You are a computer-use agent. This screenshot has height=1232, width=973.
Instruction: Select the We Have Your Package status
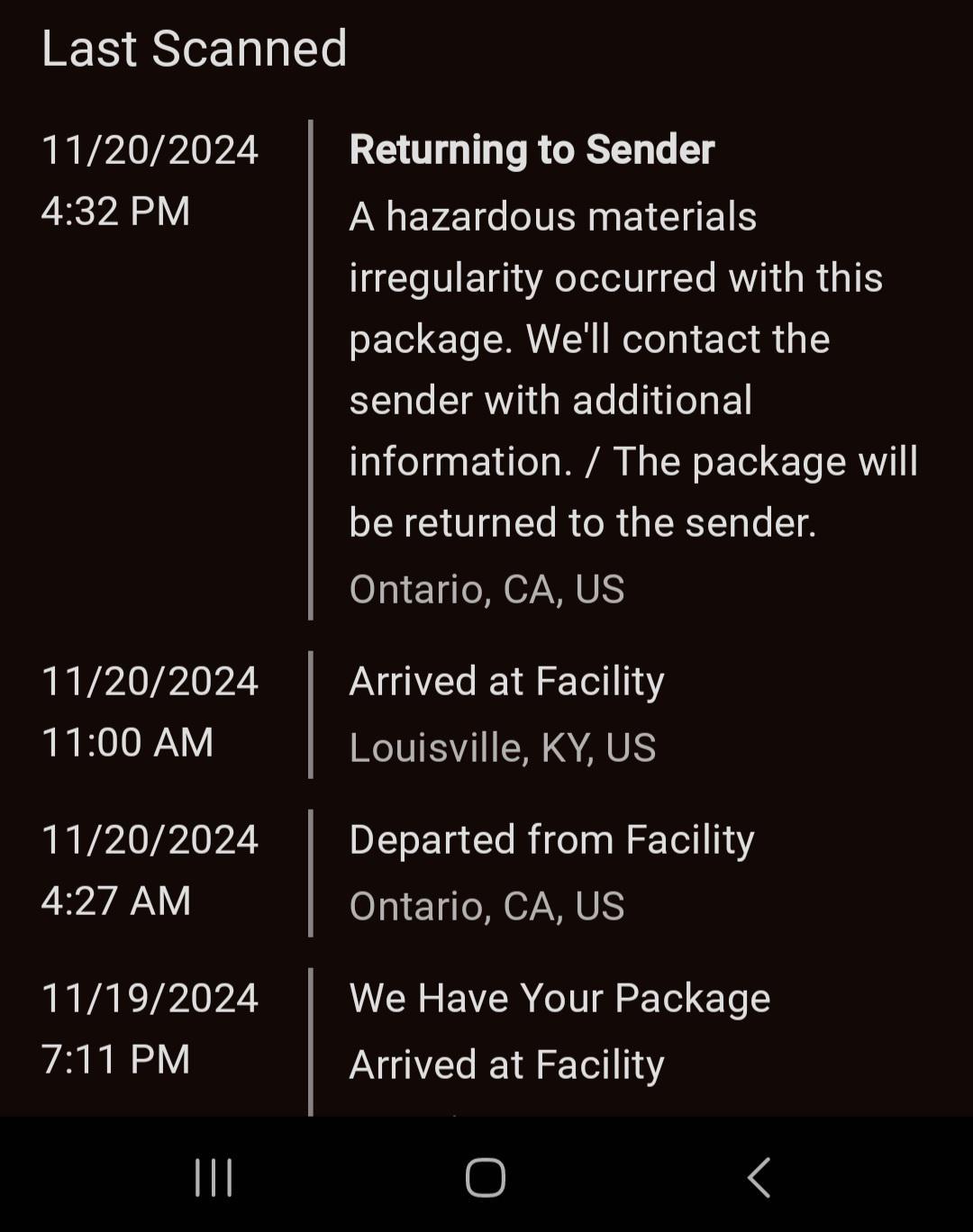coord(559,998)
